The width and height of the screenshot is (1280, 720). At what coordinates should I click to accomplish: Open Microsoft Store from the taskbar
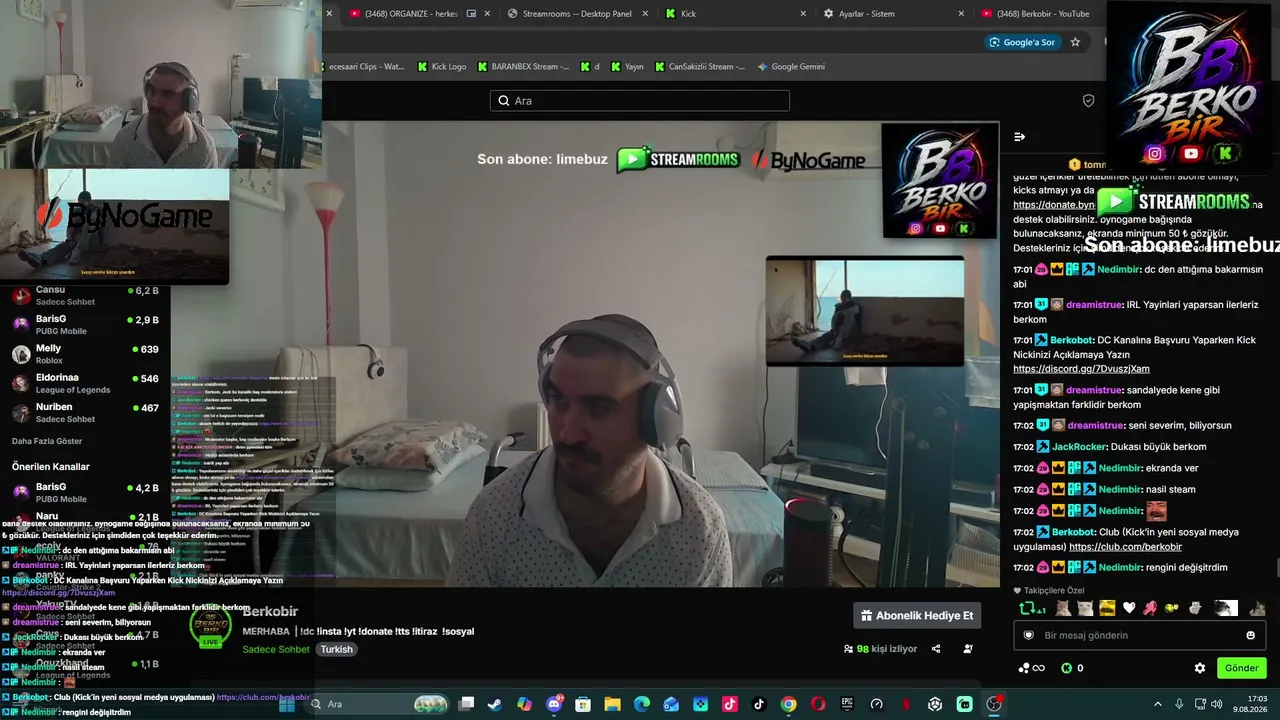[583, 704]
